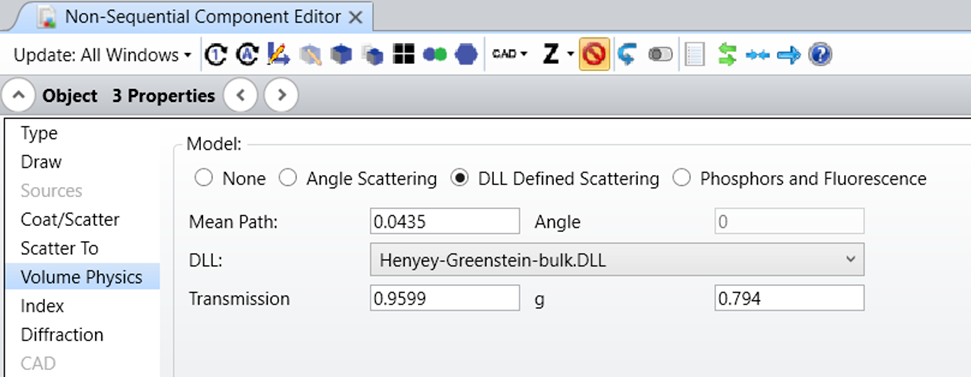
Task: Click the Mean Path input field
Action: 445,222
